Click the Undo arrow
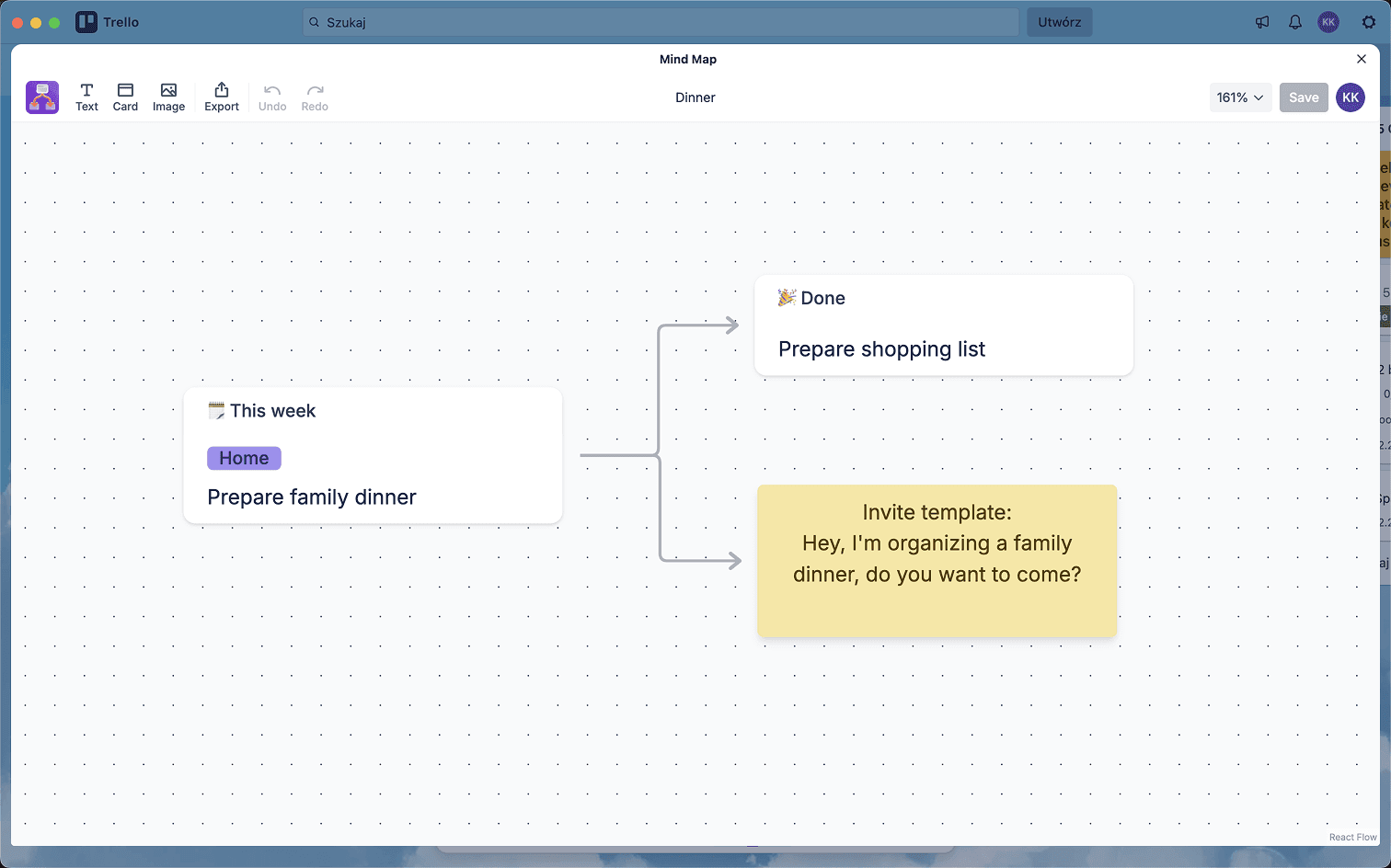 pos(272,97)
